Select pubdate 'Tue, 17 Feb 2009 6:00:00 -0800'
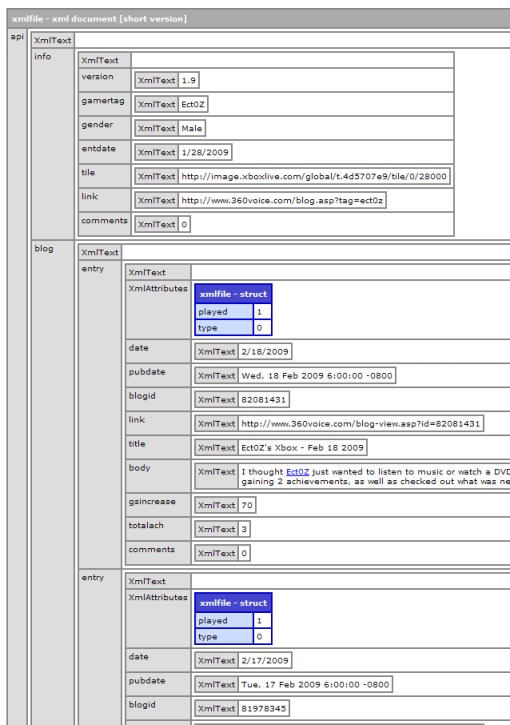 pos(315,685)
